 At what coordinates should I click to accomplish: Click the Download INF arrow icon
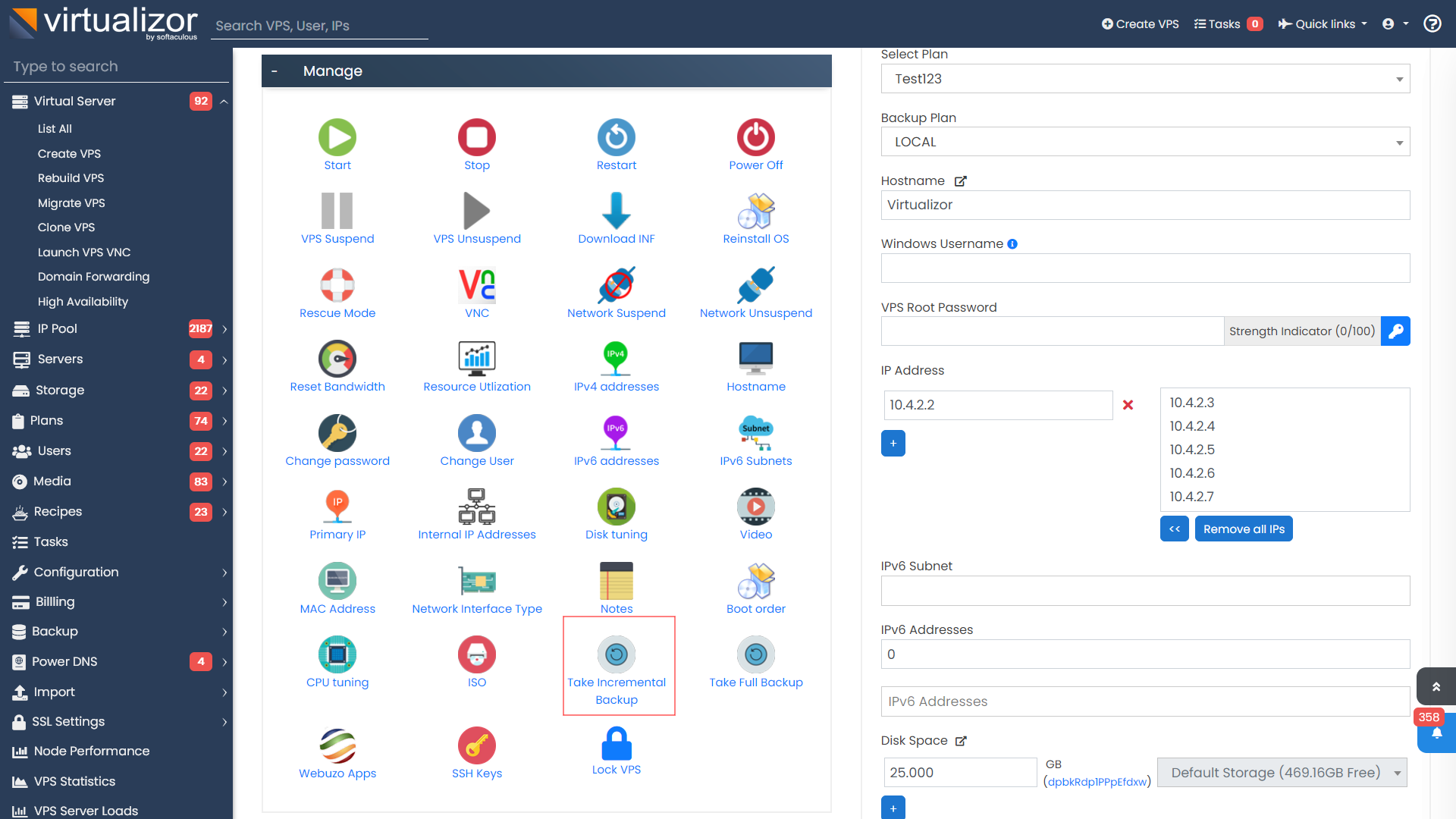click(617, 211)
